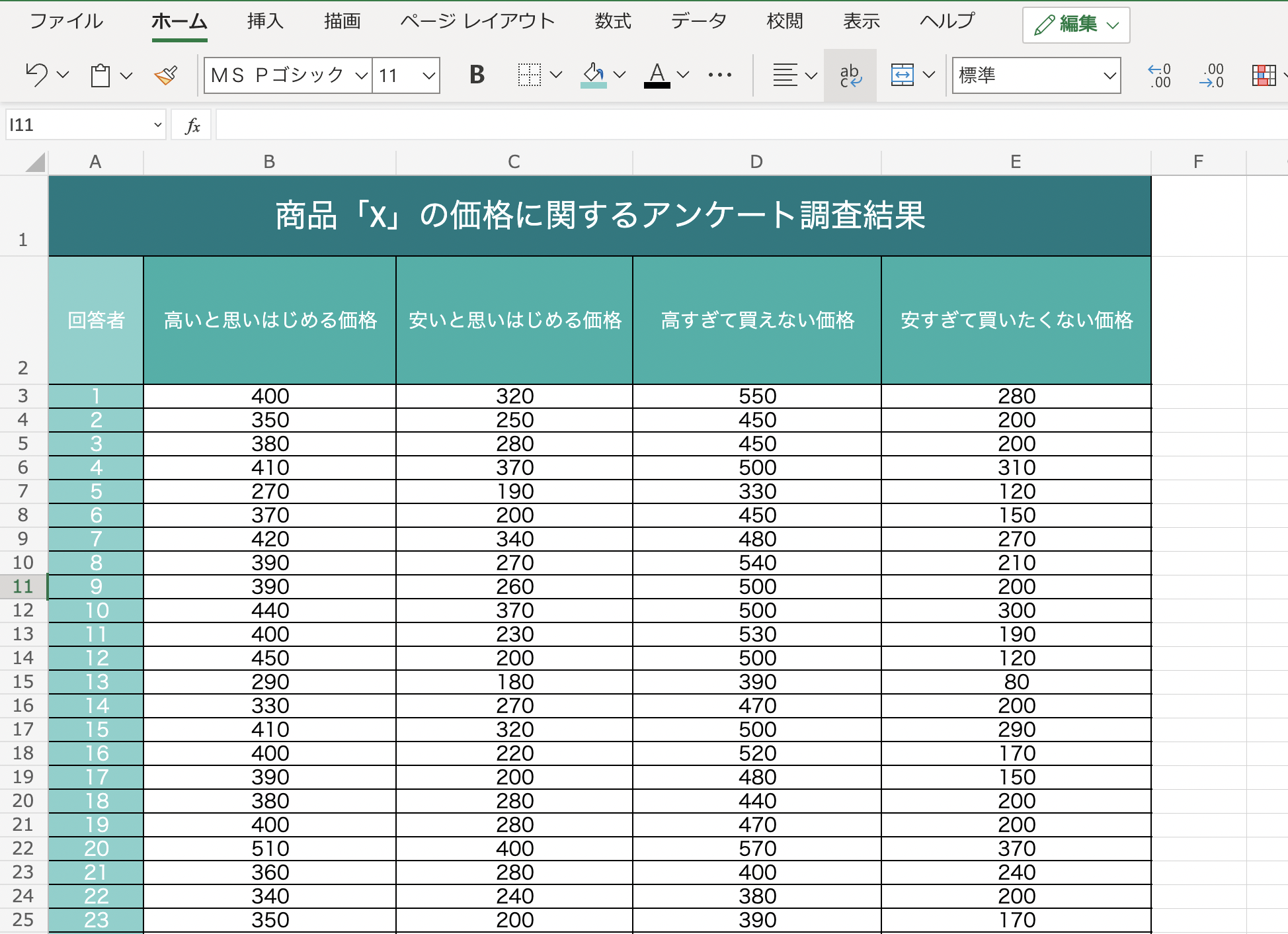
Task: Click cell with value 180 in column C
Action: 514,682
